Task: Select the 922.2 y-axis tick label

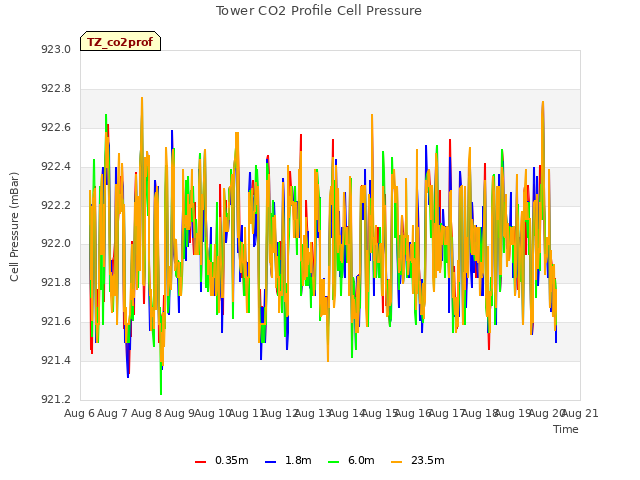Action: coord(56,205)
